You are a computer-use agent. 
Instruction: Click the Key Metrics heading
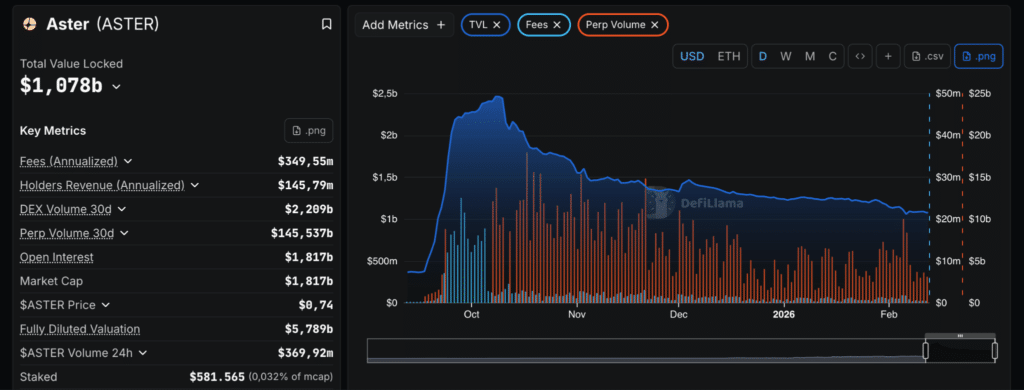53,131
